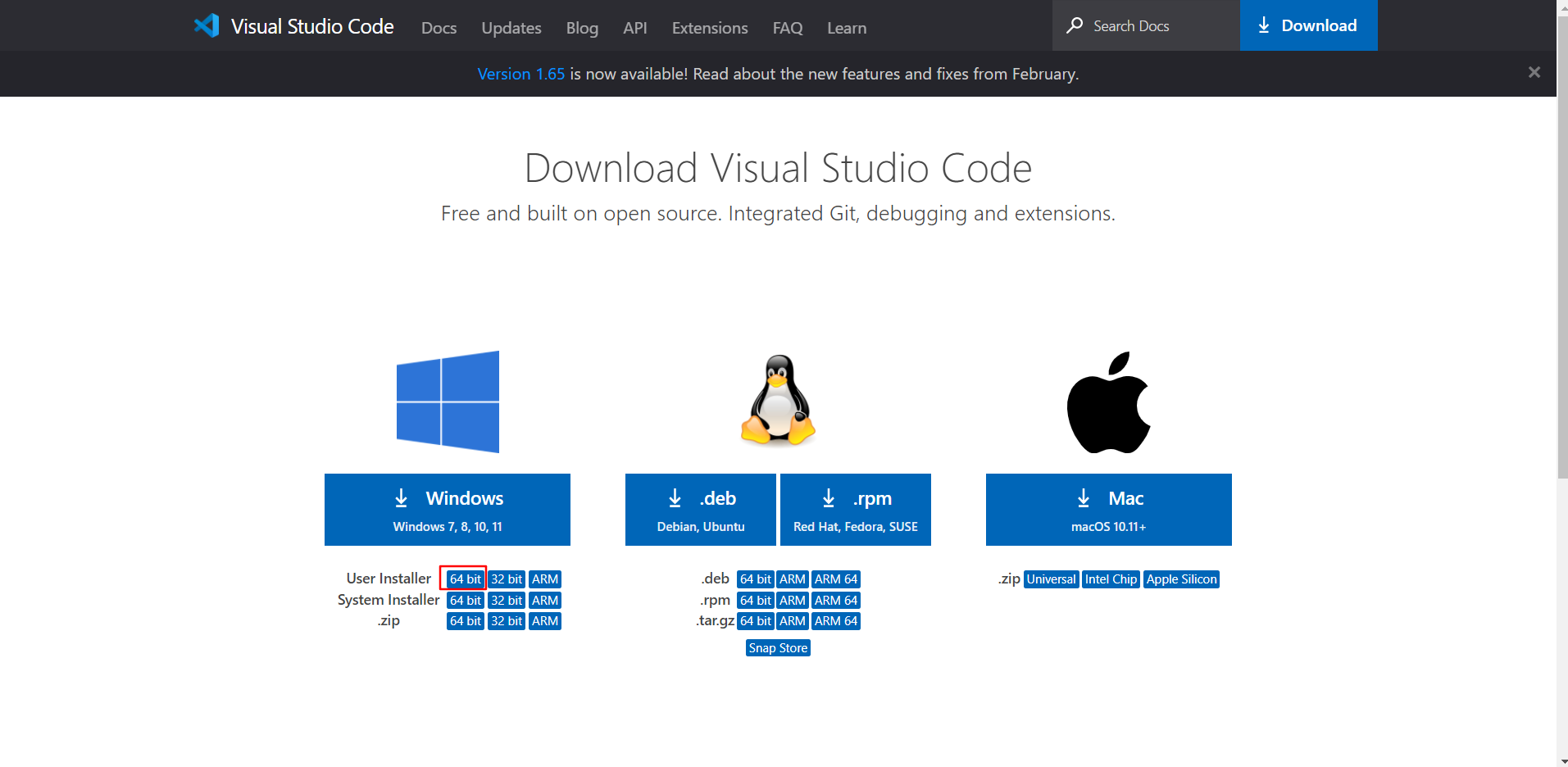Click the "User Installer" label
The height and width of the screenshot is (767, 1568).
click(389, 579)
